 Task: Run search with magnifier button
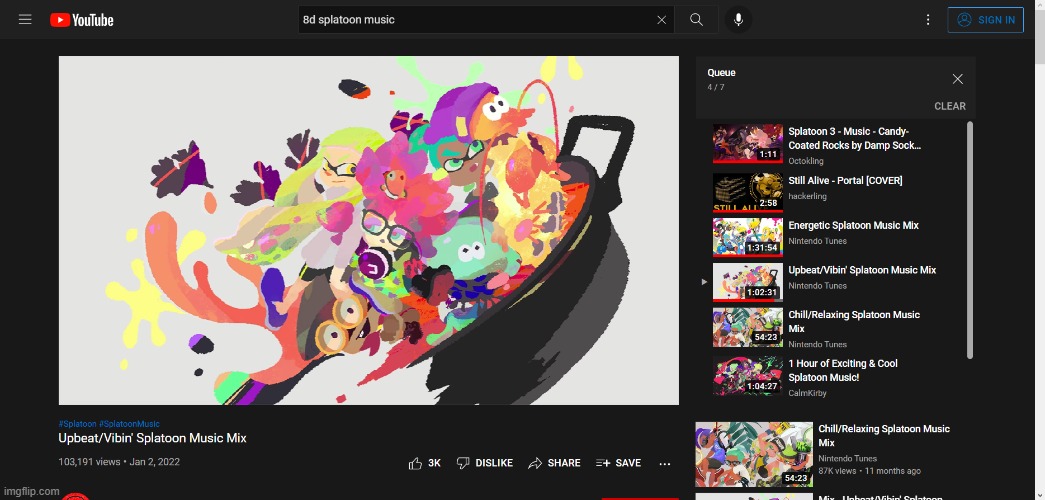click(696, 20)
